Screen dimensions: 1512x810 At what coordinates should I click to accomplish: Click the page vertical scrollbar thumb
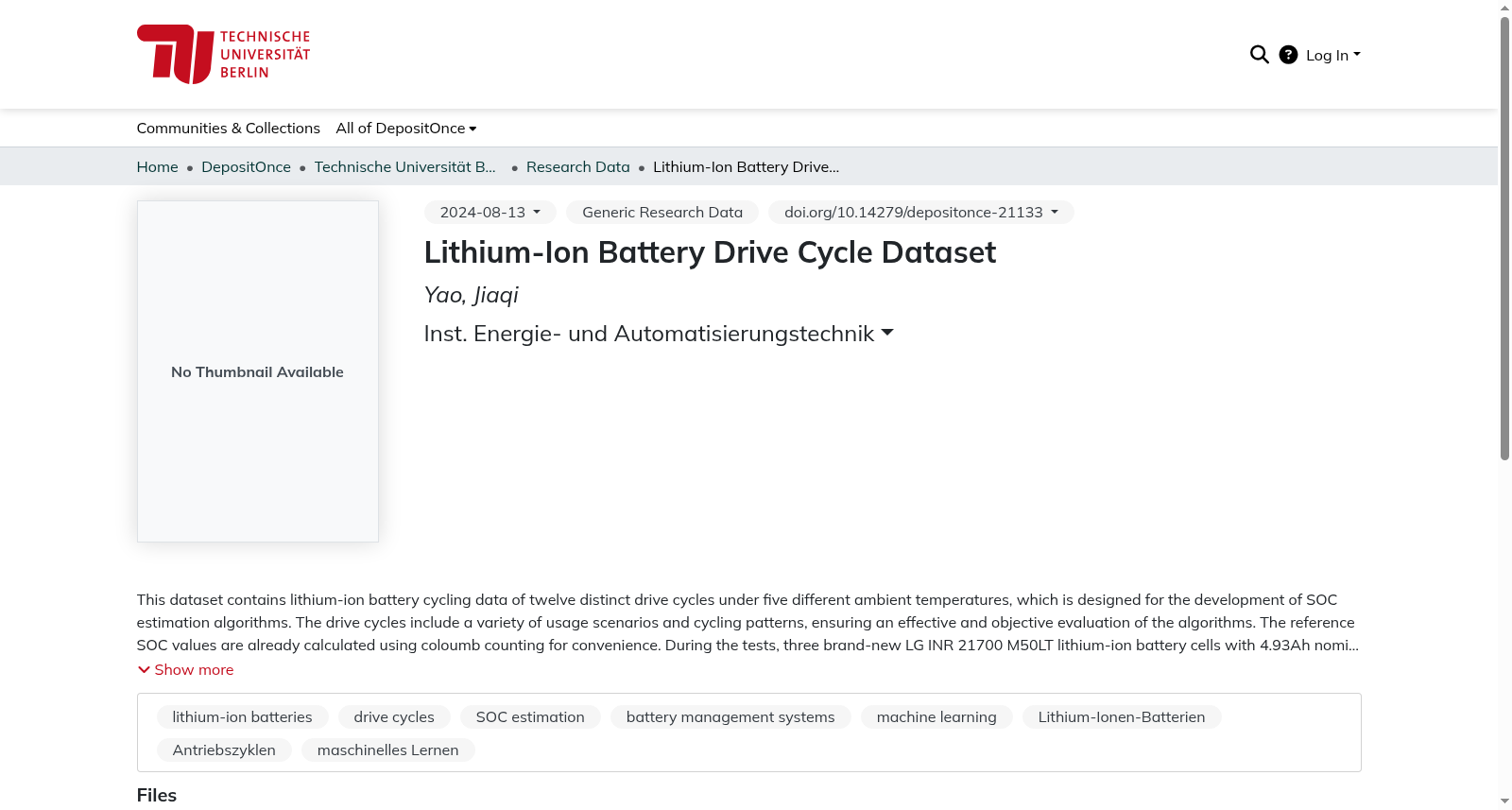pos(1504,238)
